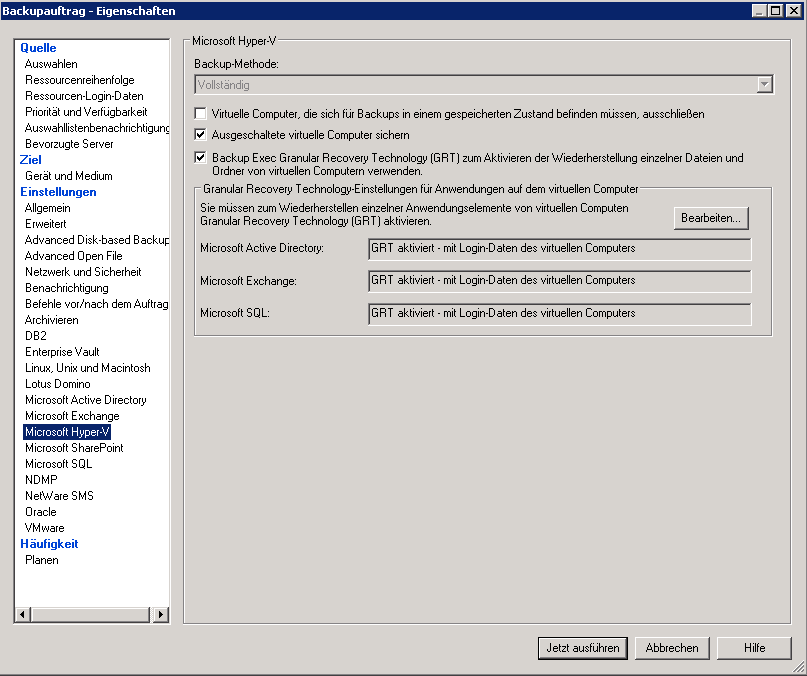807x676 pixels.
Task: Open Ressourcen-Login-Daten page
Action: pos(84,96)
